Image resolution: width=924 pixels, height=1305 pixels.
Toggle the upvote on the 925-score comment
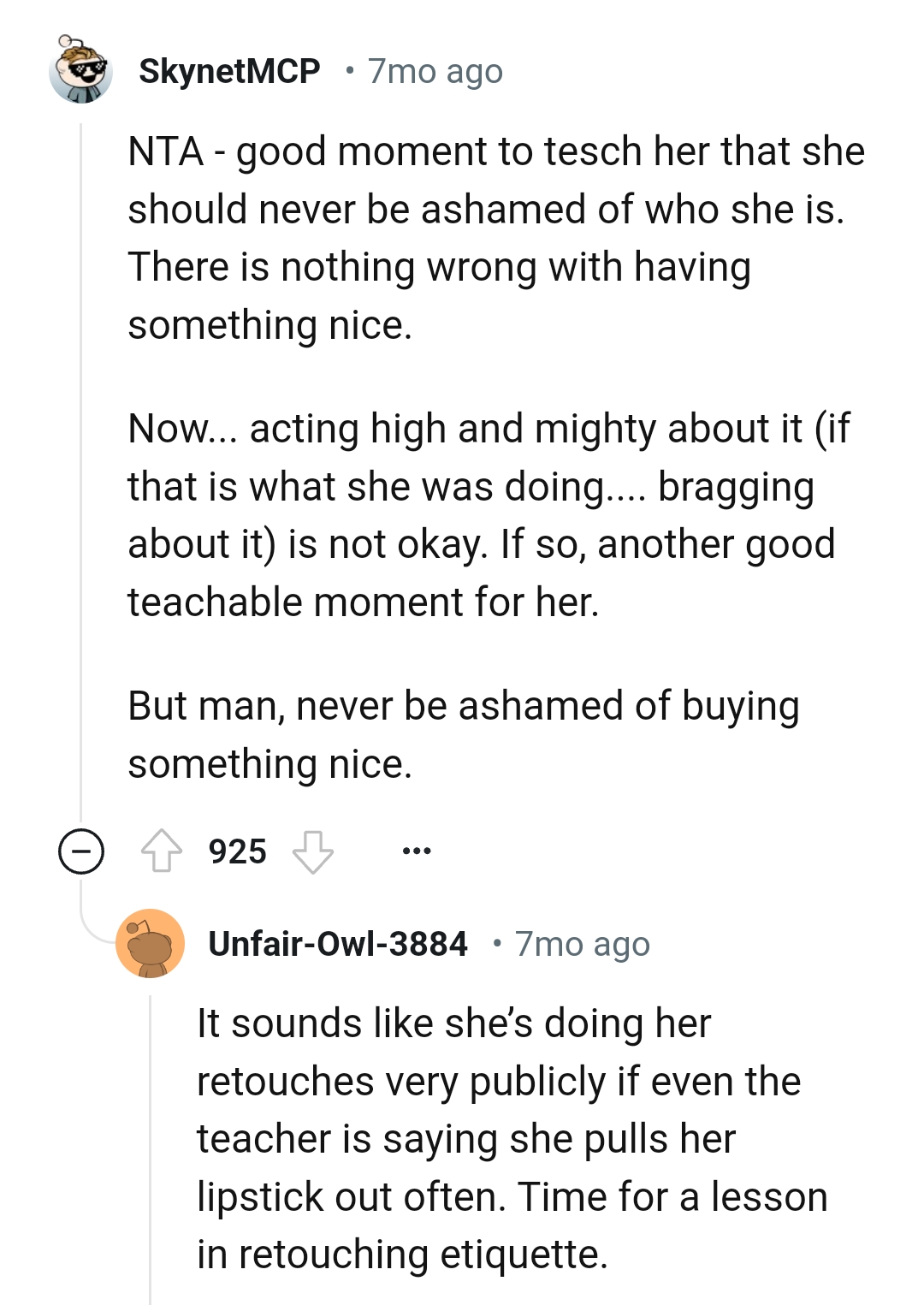(x=165, y=850)
